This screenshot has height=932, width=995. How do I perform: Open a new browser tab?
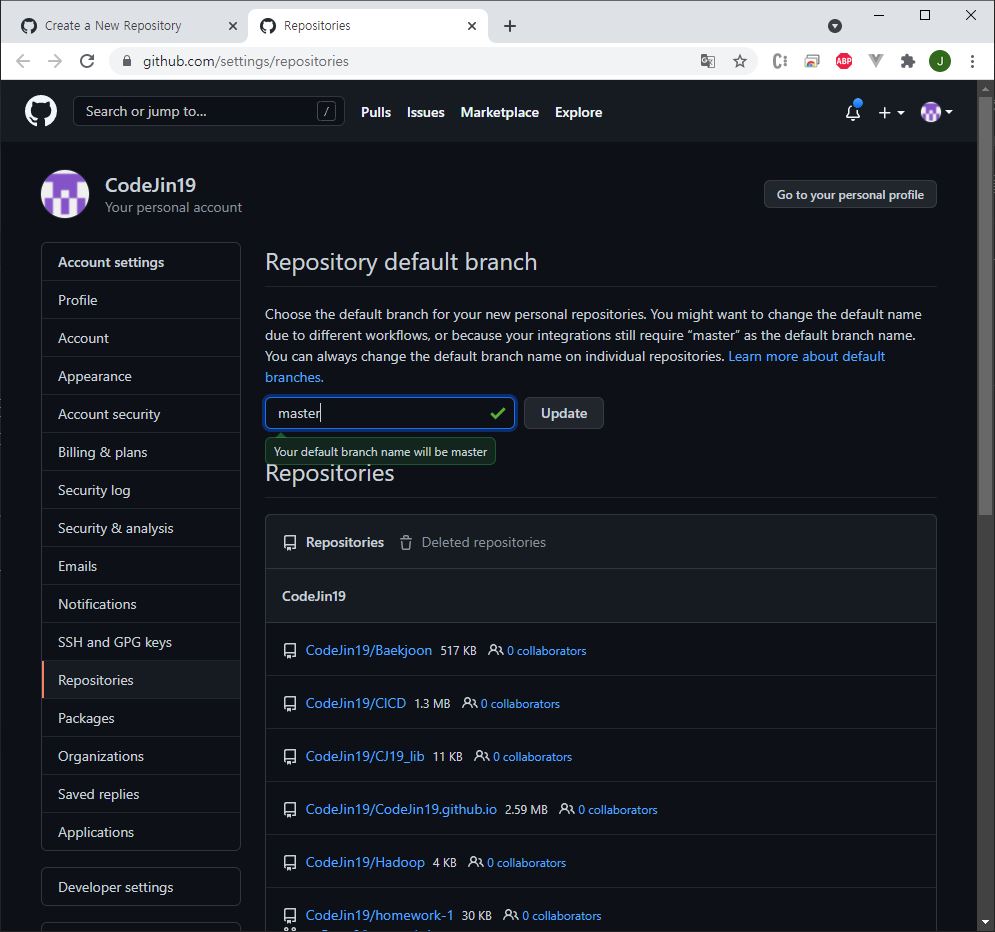(510, 25)
